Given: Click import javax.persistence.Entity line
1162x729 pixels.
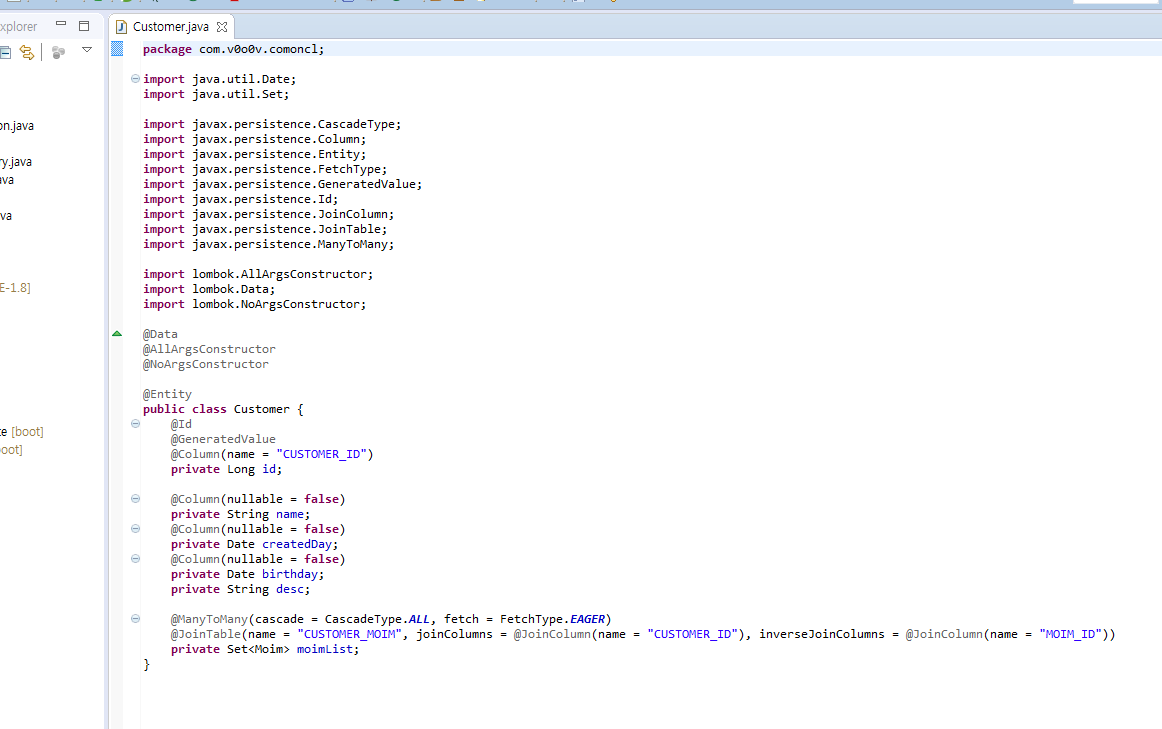Looking at the screenshot, I should pos(254,154).
